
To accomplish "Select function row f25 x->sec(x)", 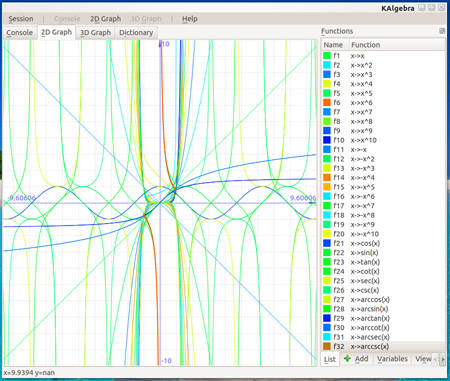I will (x=383, y=280).
